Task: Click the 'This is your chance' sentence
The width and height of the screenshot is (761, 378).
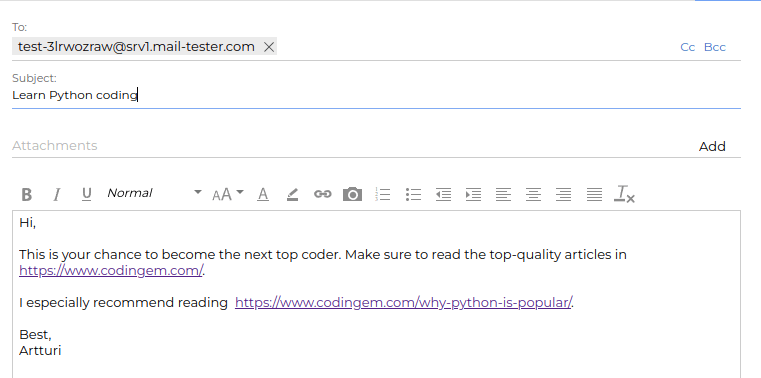Action: (x=323, y=255)
